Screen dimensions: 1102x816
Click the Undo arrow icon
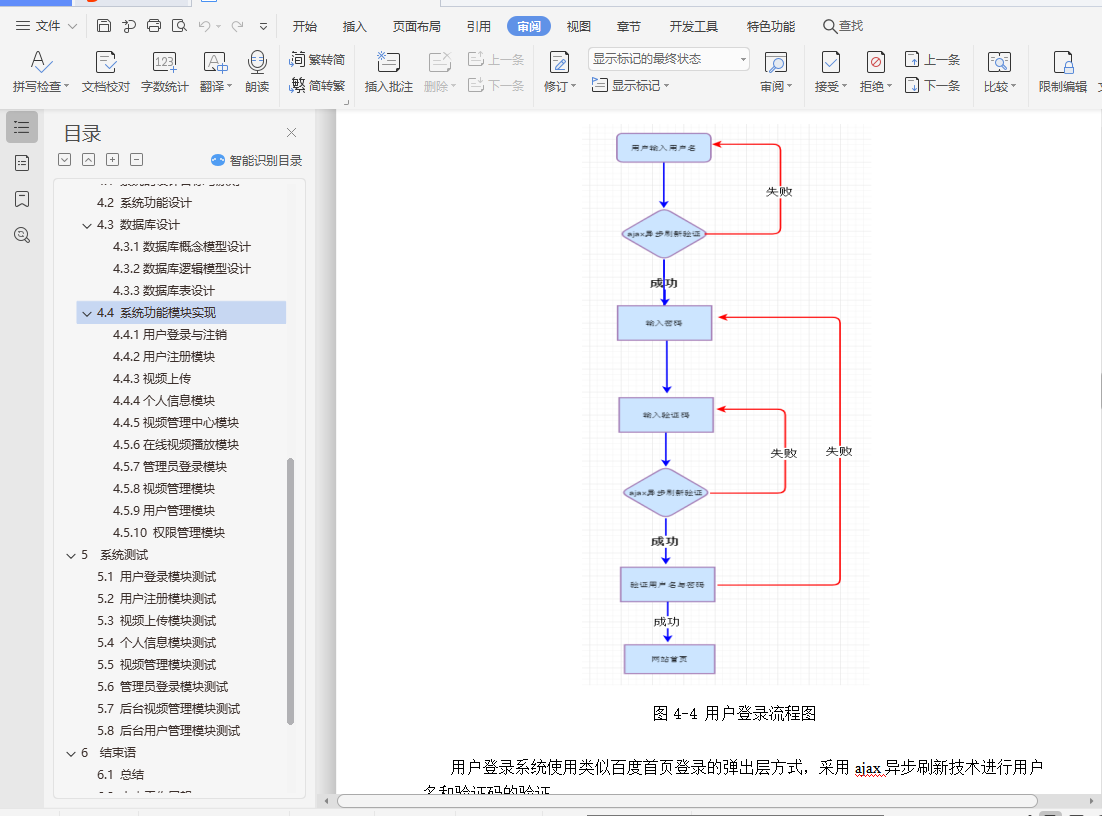coord(205,26)
